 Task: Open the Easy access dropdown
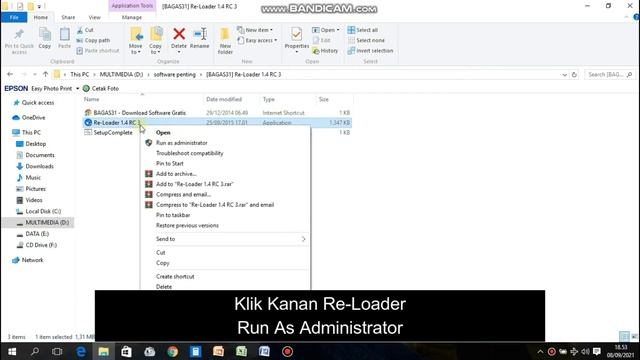[257, 40]
